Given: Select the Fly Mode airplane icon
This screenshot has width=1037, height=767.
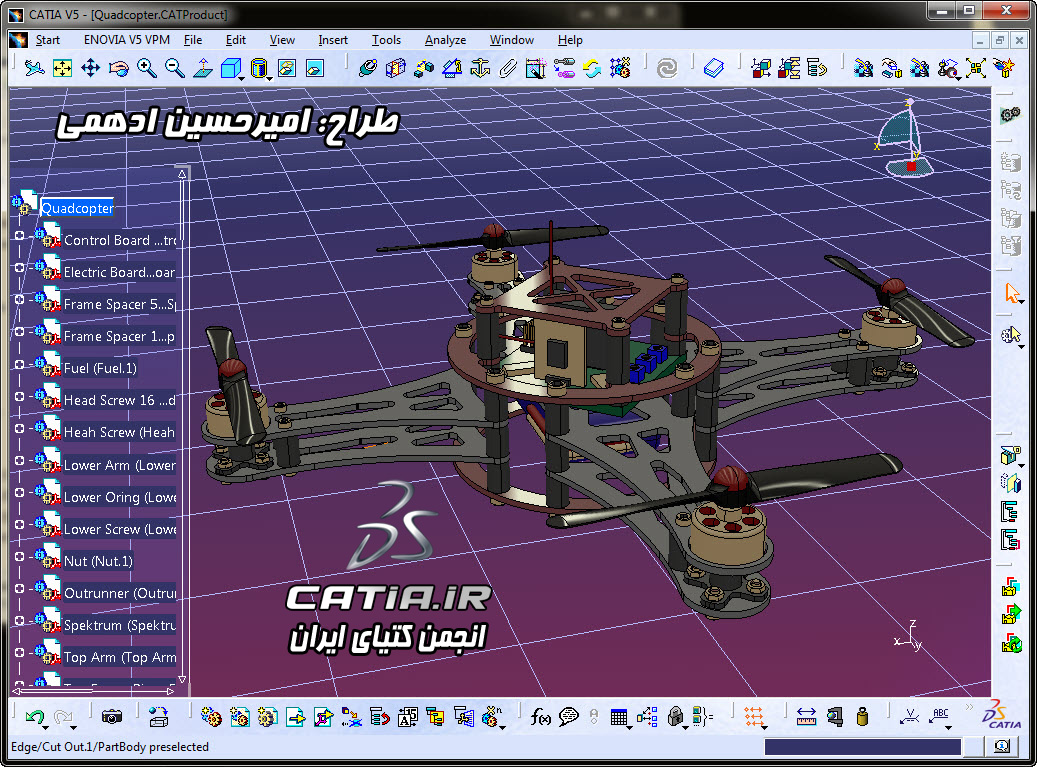Looking at the screenshot, I should coord(34,67).
